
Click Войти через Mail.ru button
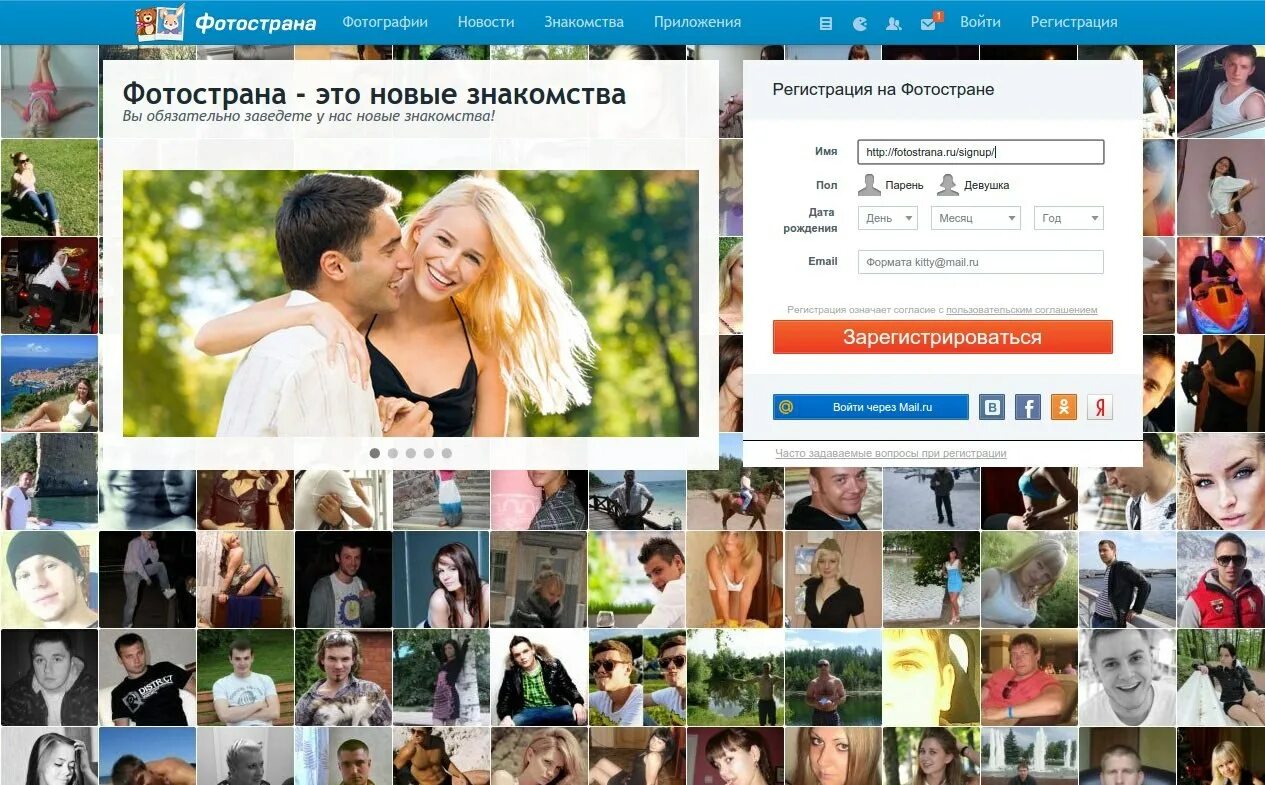(871, 407)
